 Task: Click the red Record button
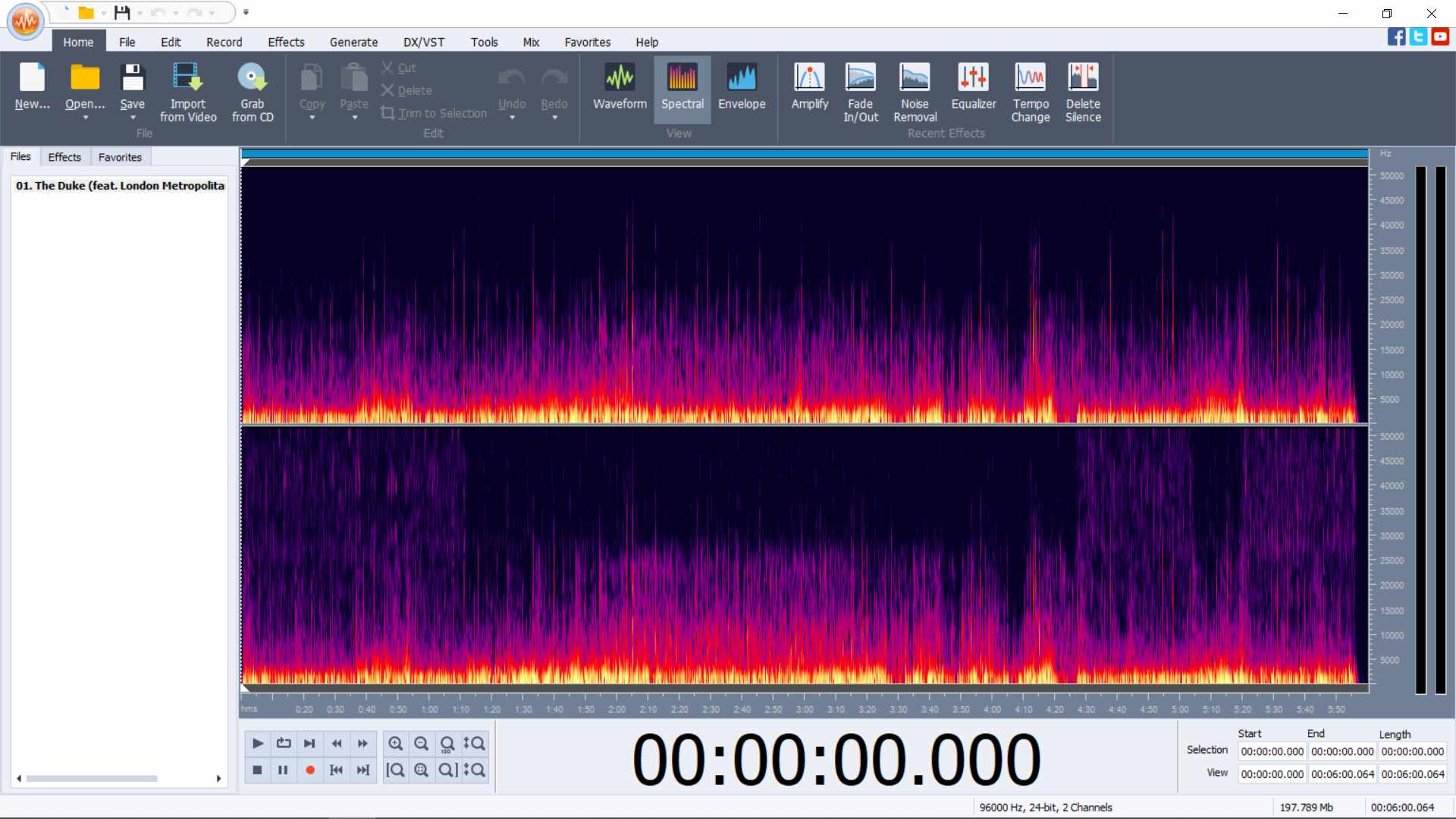[x=309, y=770]
